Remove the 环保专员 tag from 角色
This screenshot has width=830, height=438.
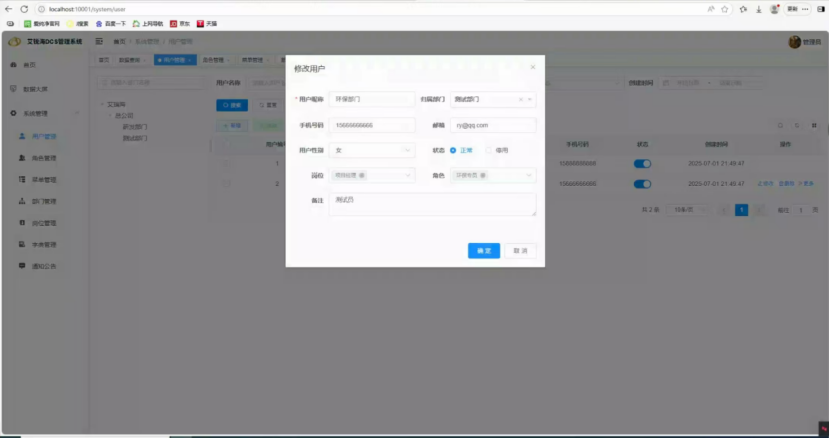[483, 175]
